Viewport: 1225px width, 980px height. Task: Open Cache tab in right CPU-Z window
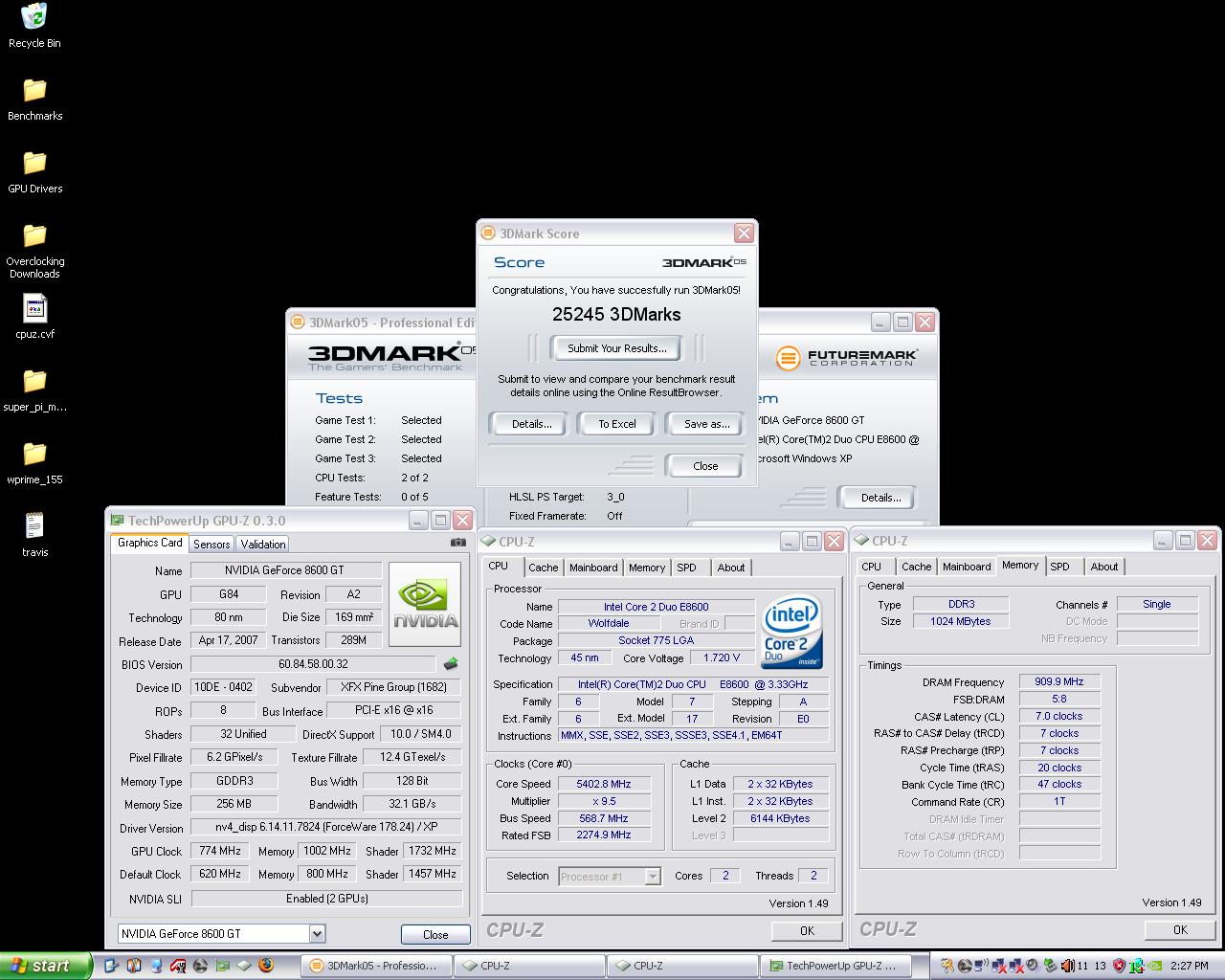(x=916, y=567)
